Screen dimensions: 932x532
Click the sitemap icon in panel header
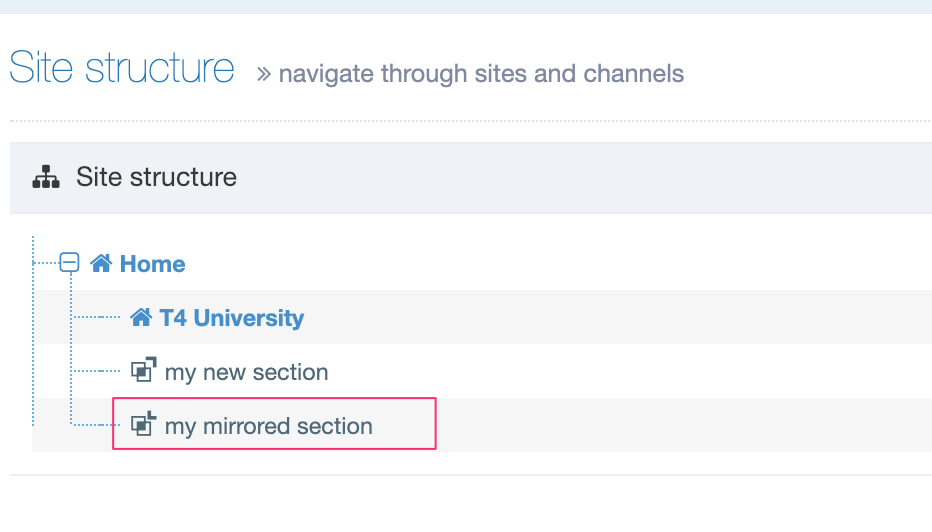click(46, 178)
